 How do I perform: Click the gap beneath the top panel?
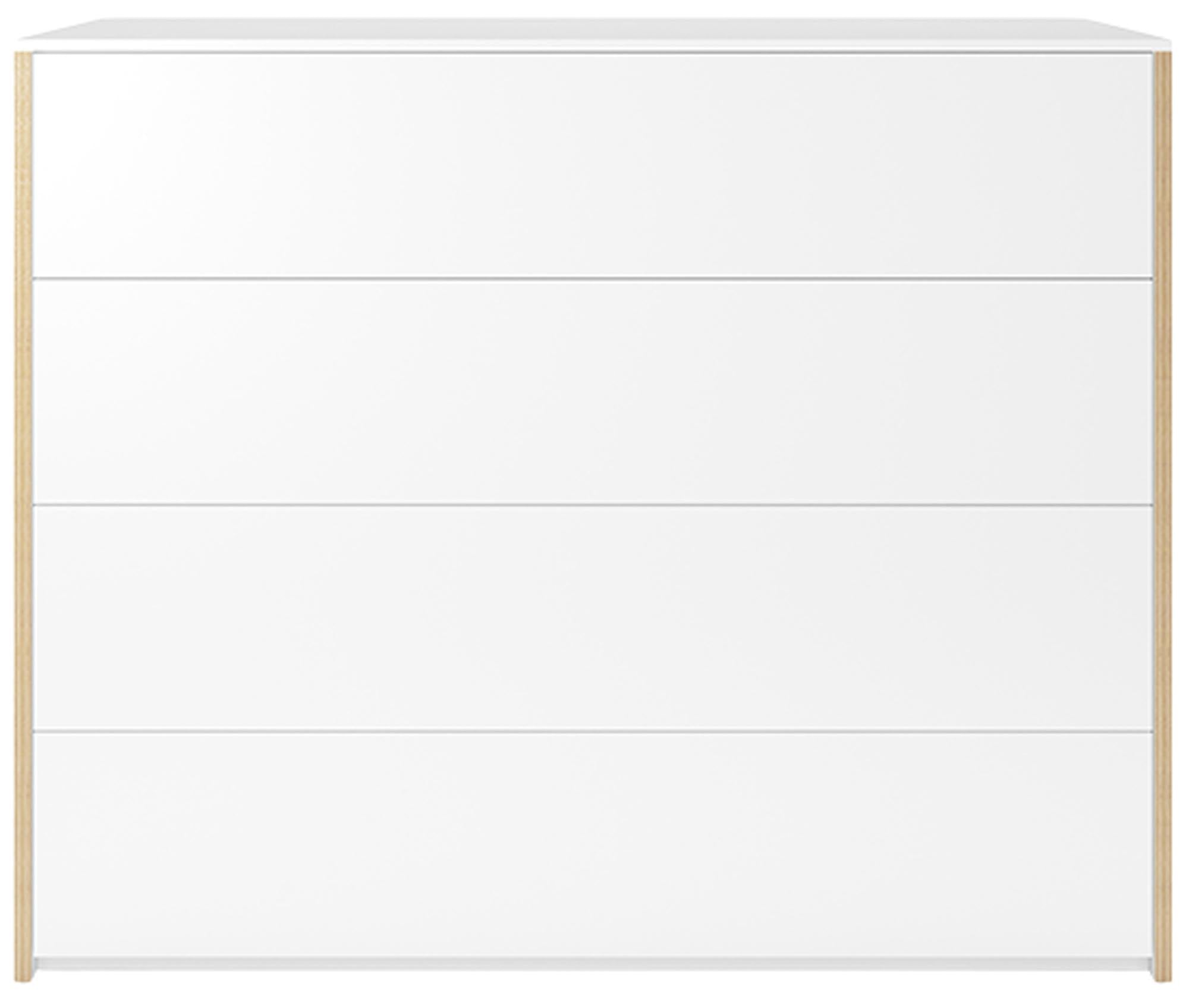594,52
